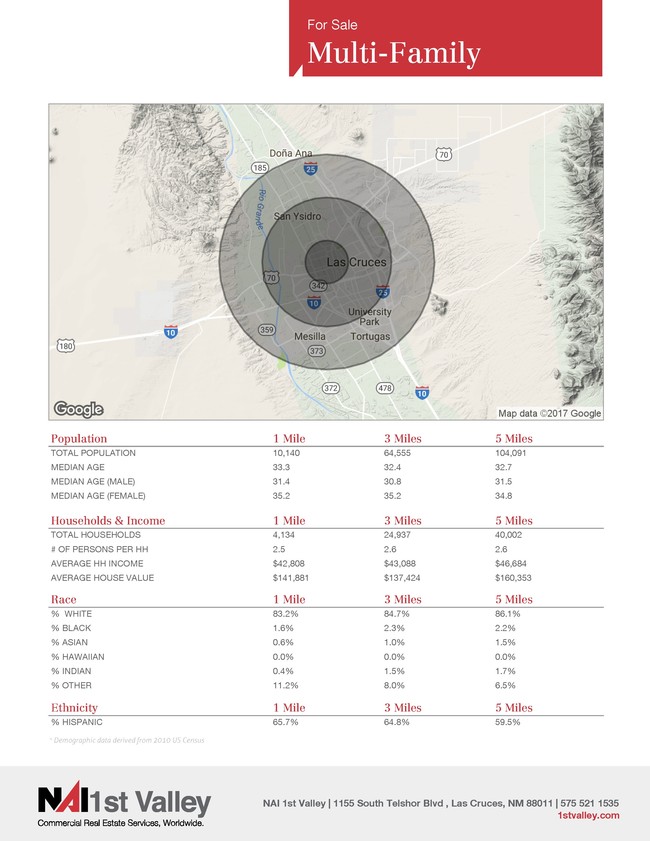Image resolution: width=650 pixels, height=841 pixels.
Task: Click the 5 Miles total population value
Action: click(509, 453)
